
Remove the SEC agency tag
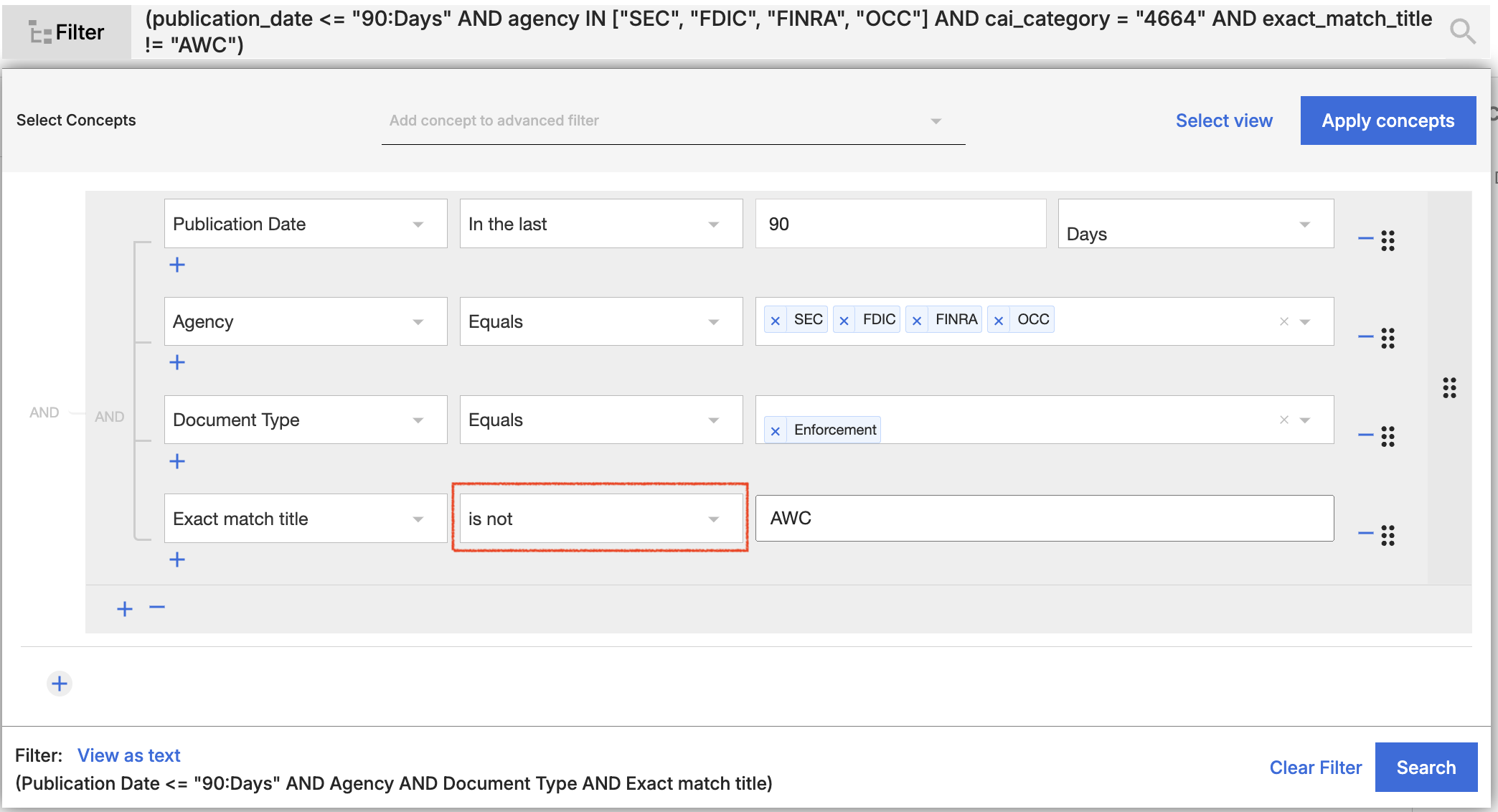pyautogui.click(x=775, y=321)
